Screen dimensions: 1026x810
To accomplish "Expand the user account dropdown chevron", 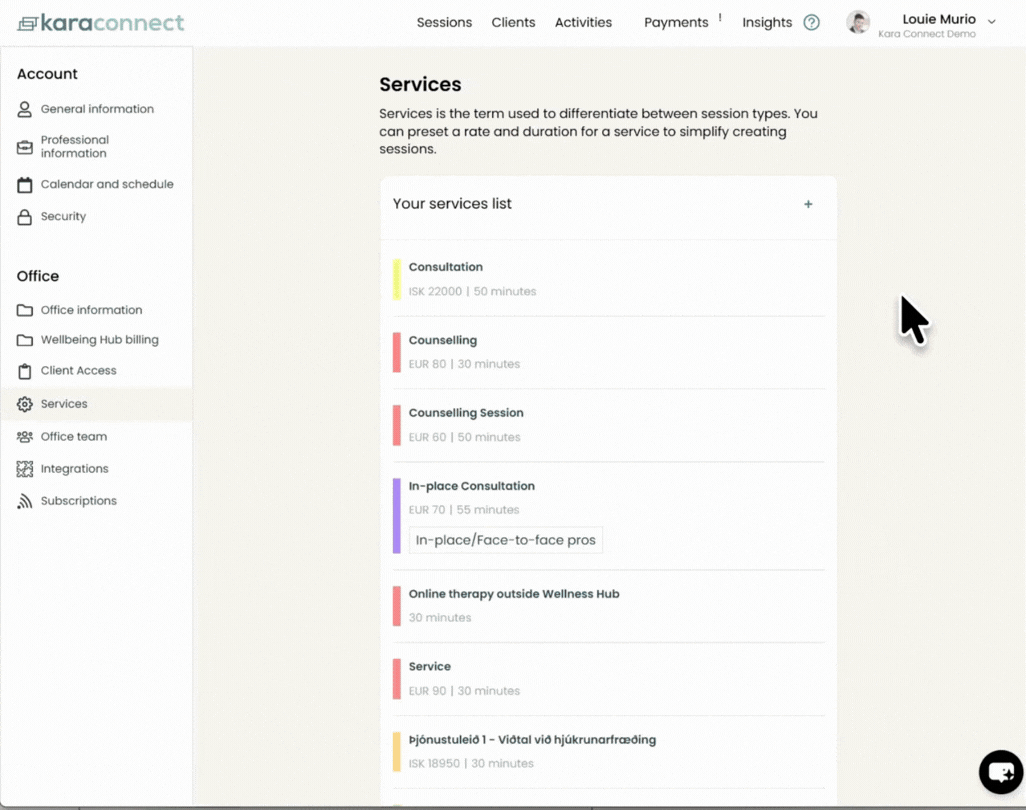I will [x=992, y=22].
